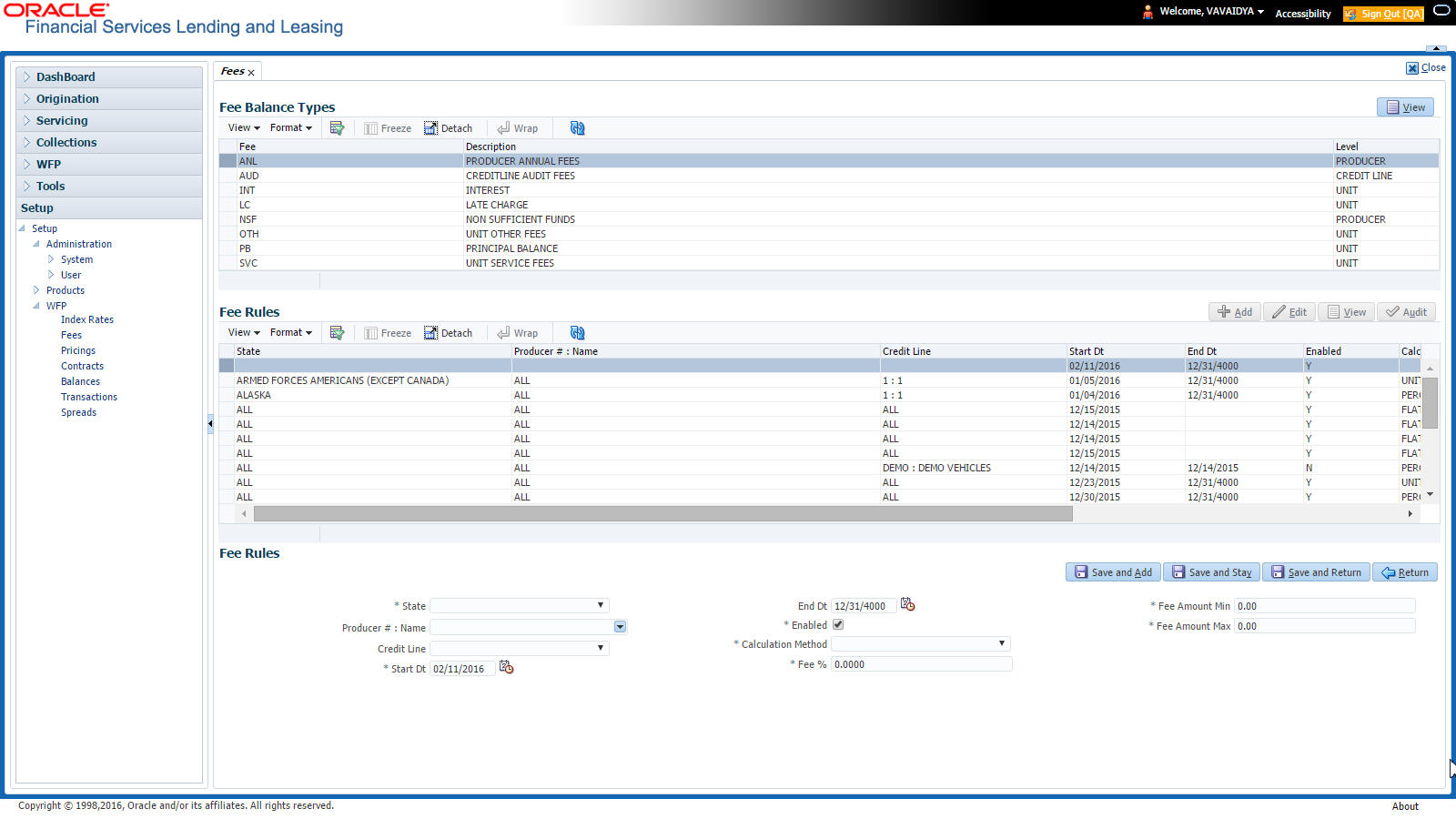The image size is (1456, 819).
Task: Open the Welcome, VAVAIDYA user menu
Action: (1212, 12)
